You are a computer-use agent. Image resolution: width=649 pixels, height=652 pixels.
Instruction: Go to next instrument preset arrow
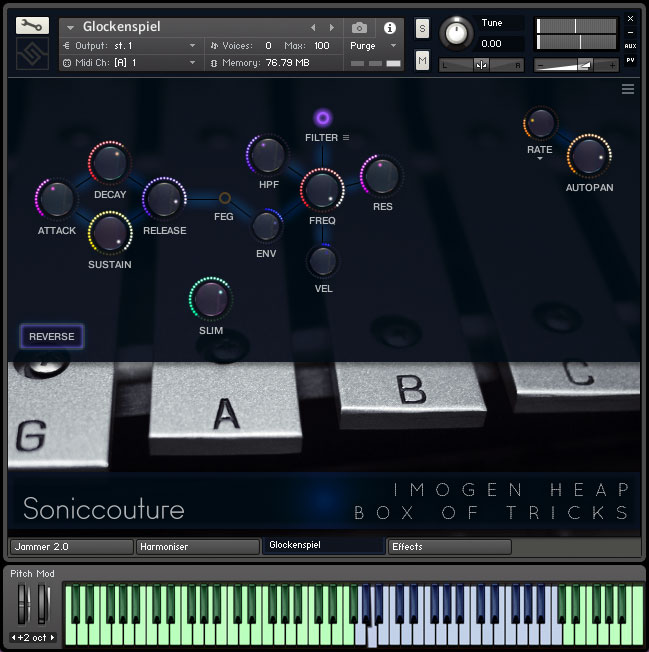coord(331,27)
